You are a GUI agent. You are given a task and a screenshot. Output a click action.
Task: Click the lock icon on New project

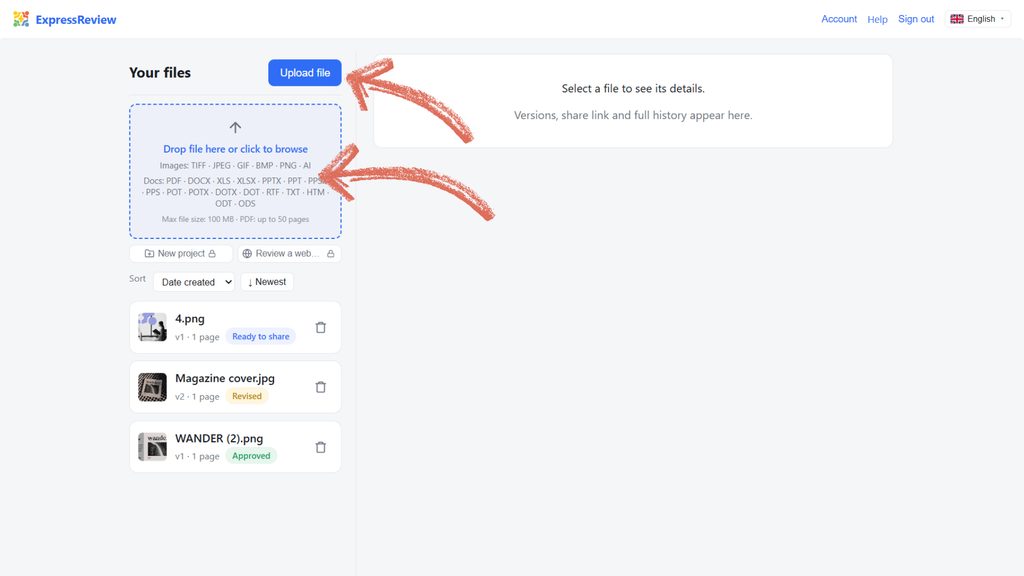pos(212,253)
